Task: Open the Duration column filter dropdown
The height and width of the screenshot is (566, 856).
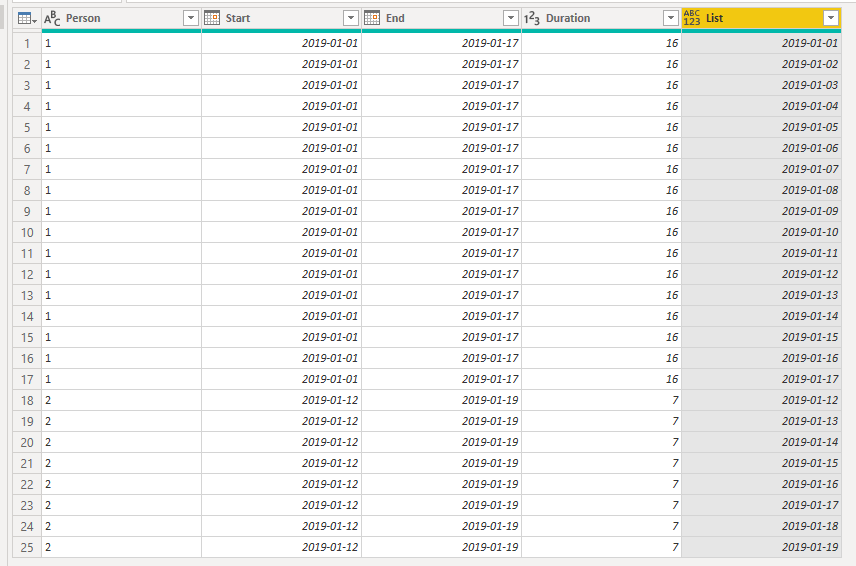Action: 670,18
